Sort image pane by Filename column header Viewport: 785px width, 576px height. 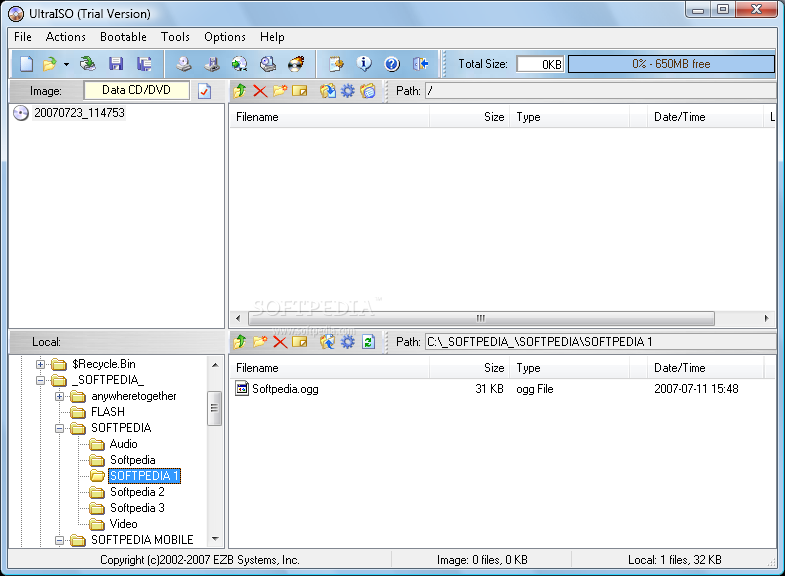[x=329, y=117]
